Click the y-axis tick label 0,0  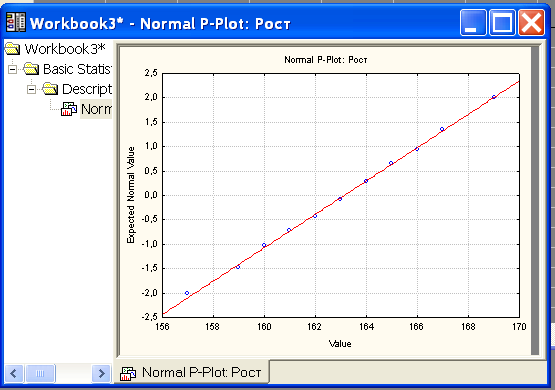point(150,195)
